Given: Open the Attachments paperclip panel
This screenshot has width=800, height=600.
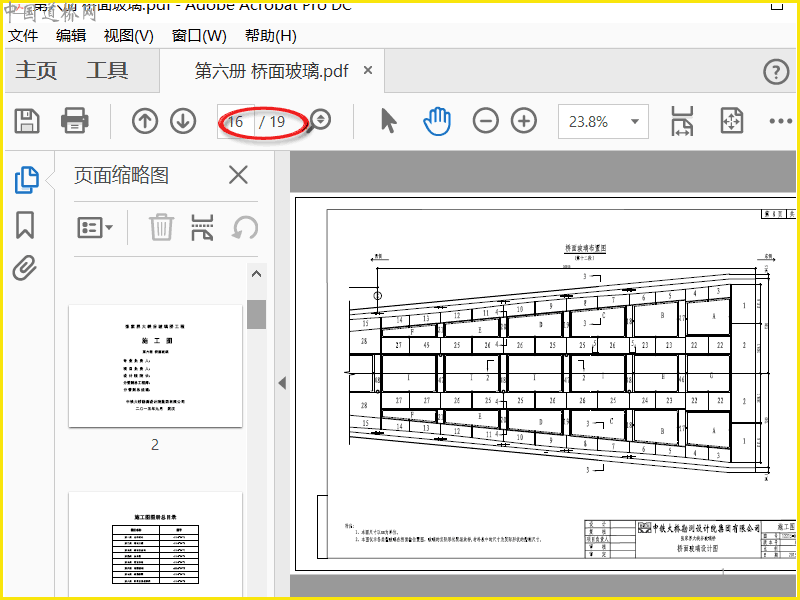Looking at the screenshot, I should [x=25, y=268].
